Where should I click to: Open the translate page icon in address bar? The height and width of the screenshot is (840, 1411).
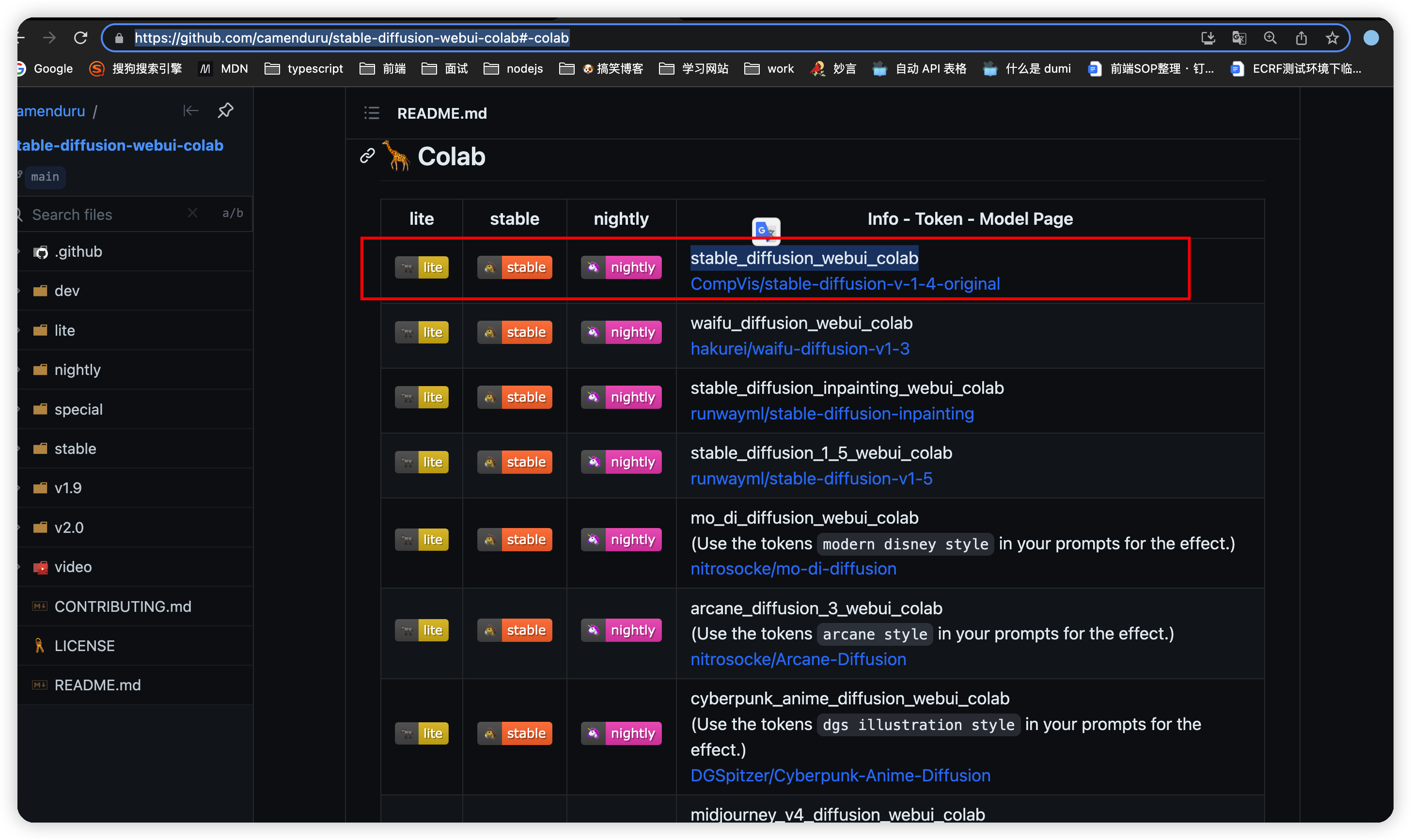point(1239,38)
